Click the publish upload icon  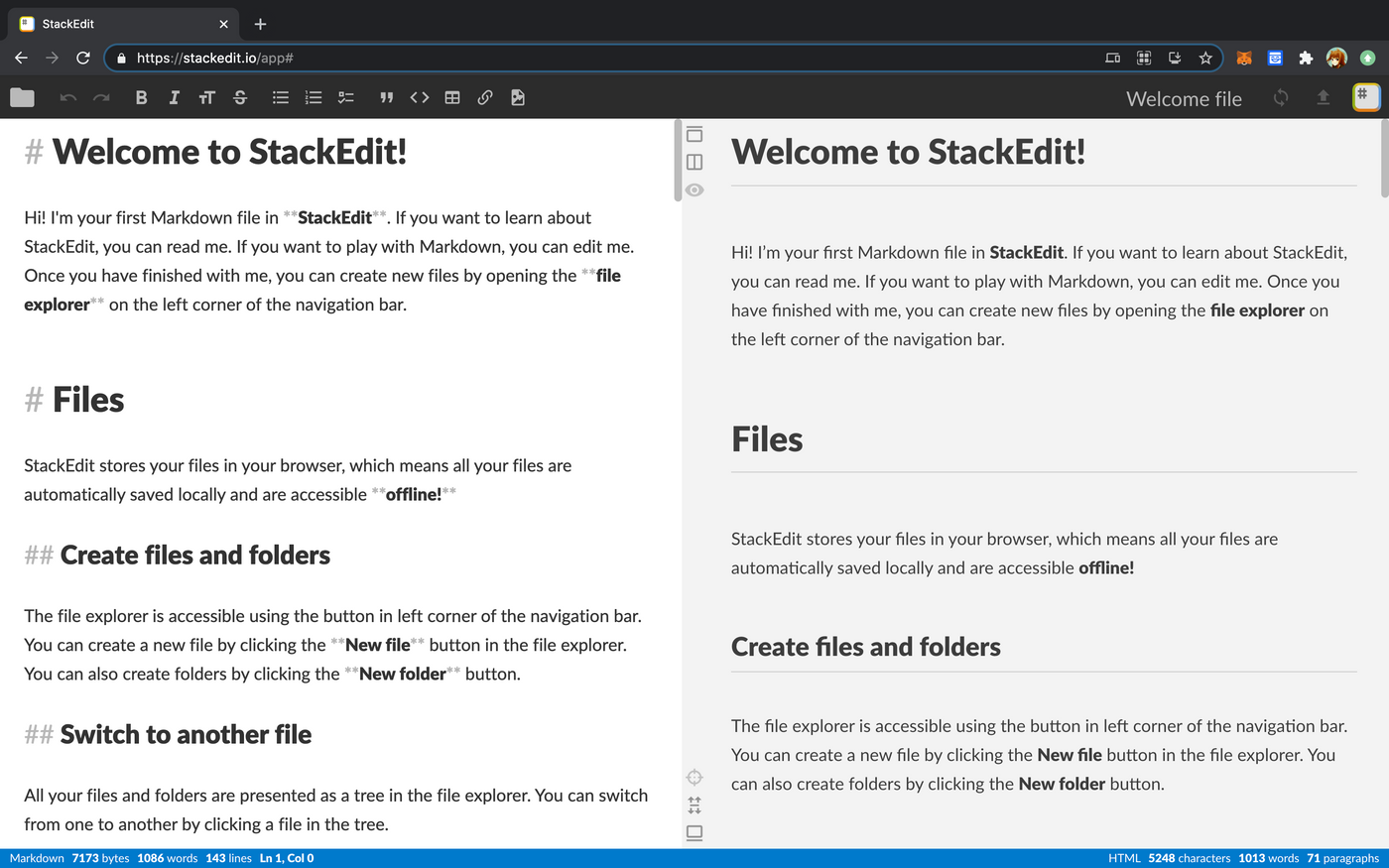pos(1323,97)
